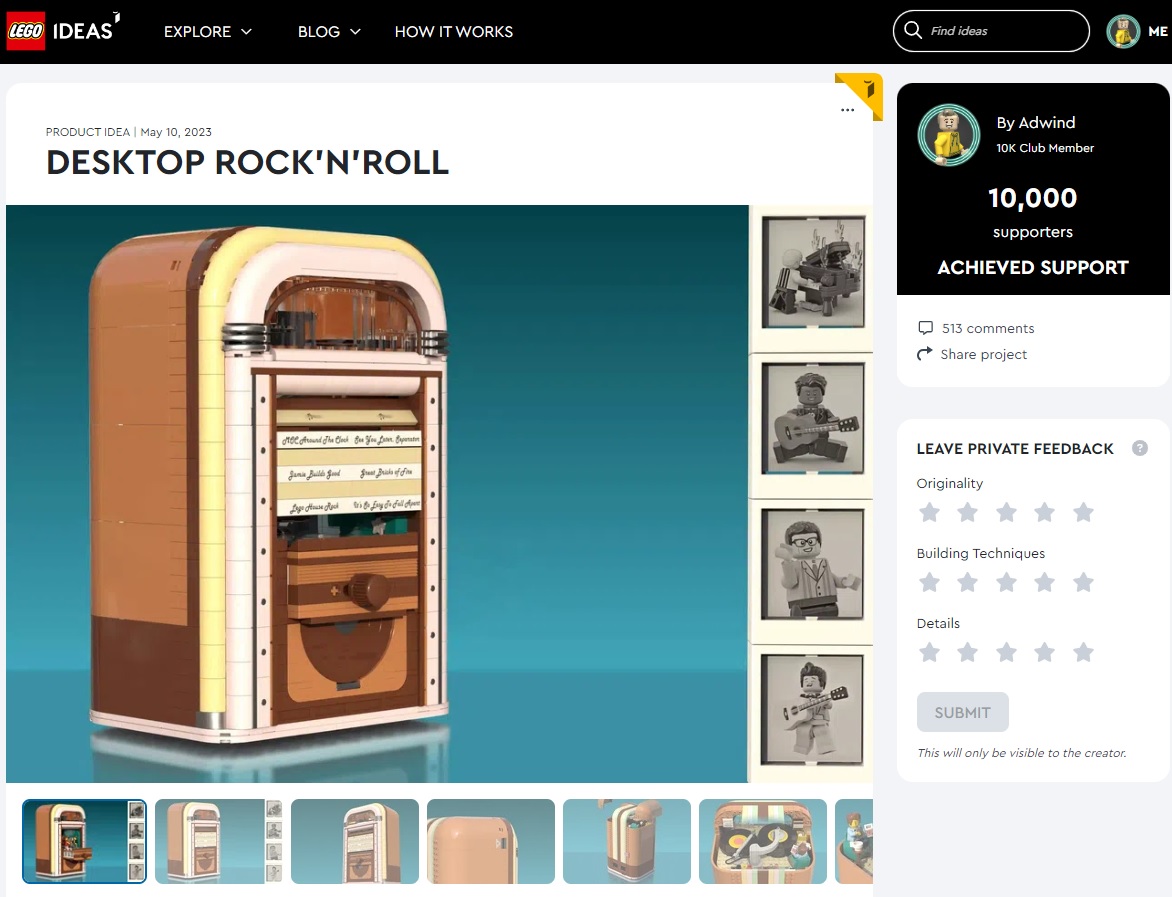Rate Building Techniques five stars
This screenshot has height=897, width=1172.
point(1083,582)
